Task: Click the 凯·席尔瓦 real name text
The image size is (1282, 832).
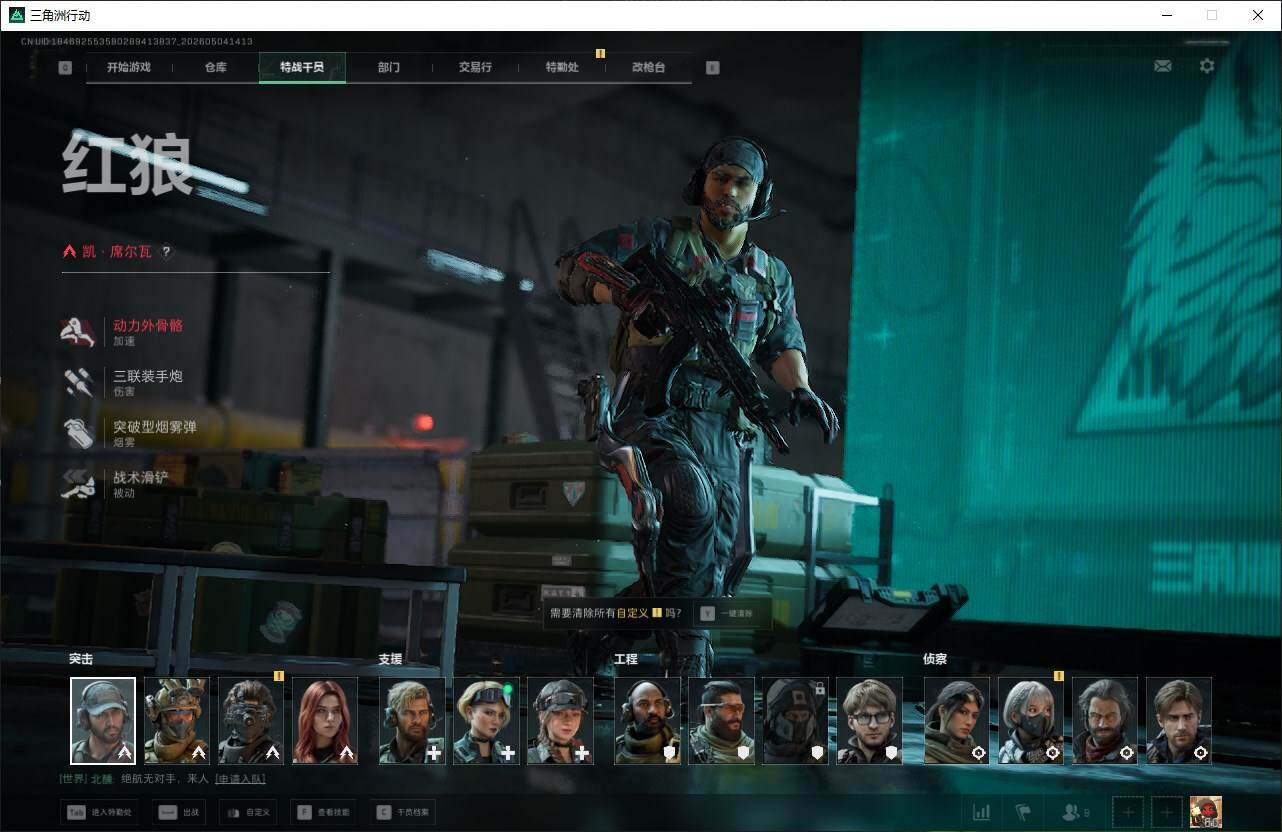Action: (116, 252)
